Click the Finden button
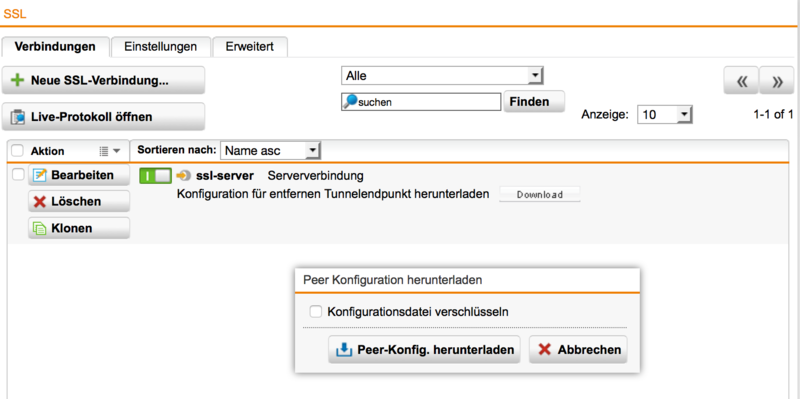800x399 pixels. point(534,102)
